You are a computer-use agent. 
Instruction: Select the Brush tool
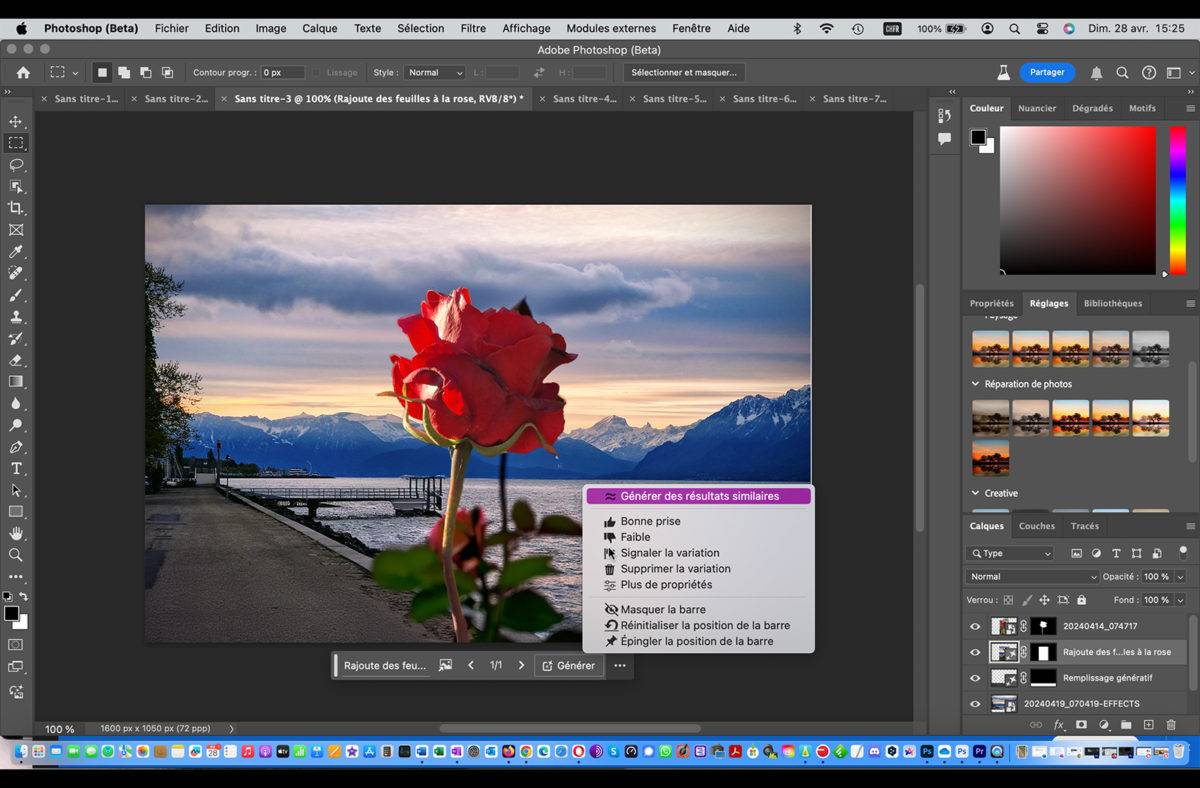click(15, 295)
